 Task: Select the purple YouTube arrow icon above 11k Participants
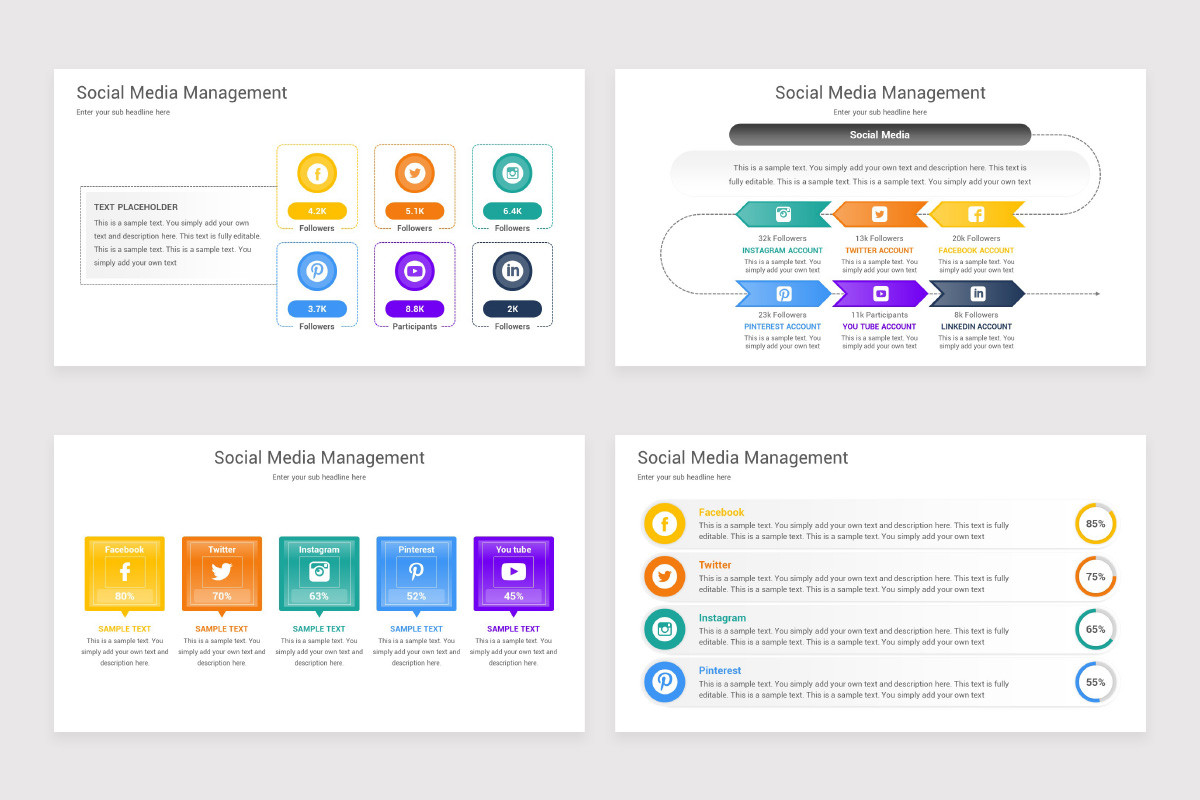coord(880,294)
